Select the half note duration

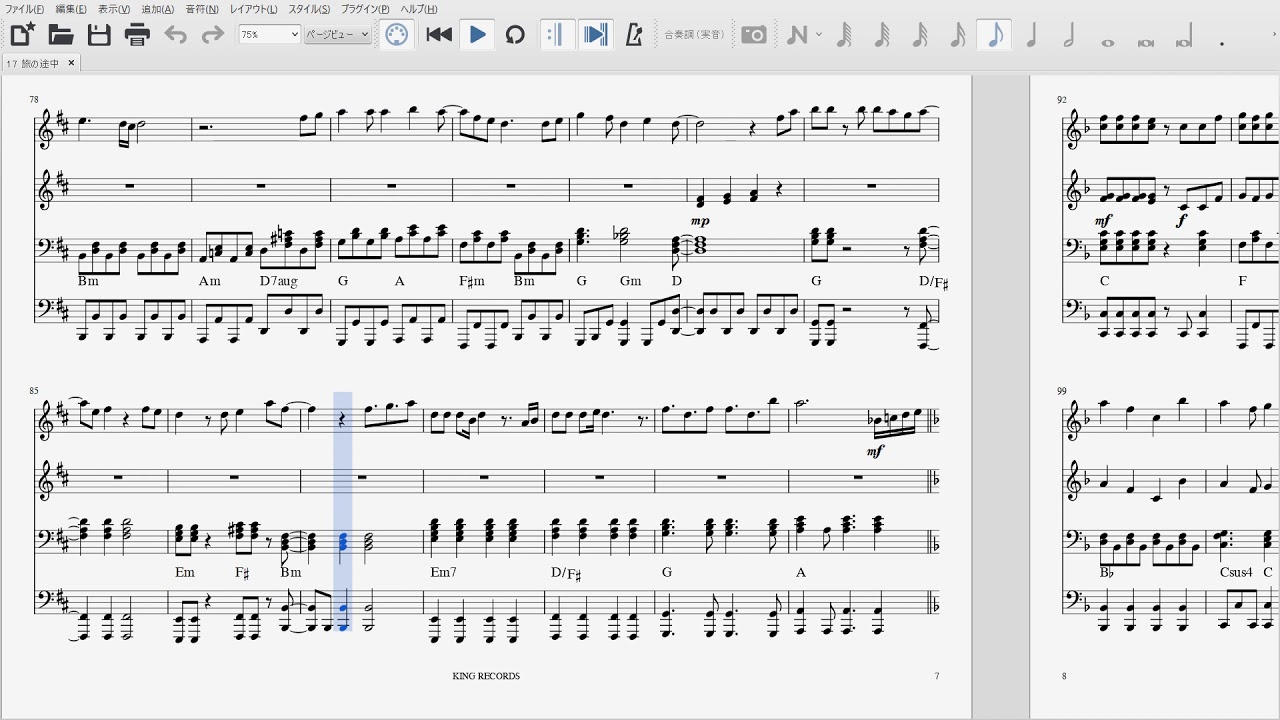click(x=1069, y=35)
